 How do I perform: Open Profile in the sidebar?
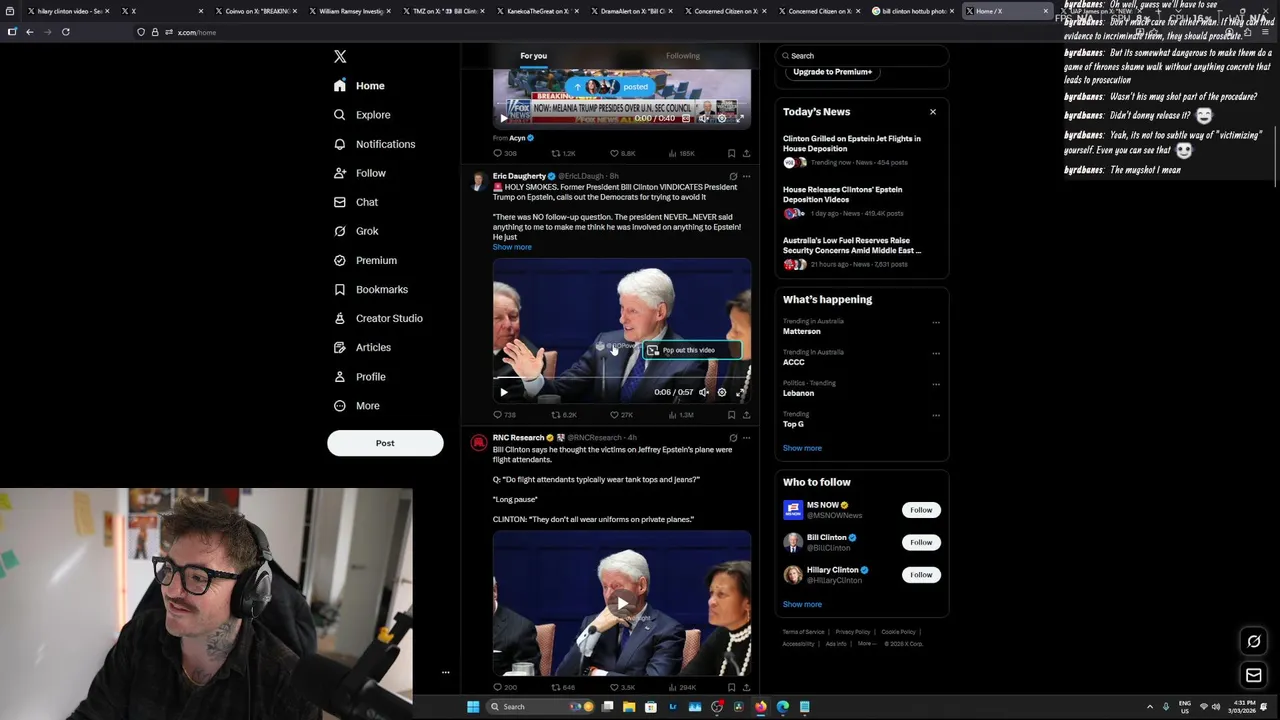[x=360, y=377]
